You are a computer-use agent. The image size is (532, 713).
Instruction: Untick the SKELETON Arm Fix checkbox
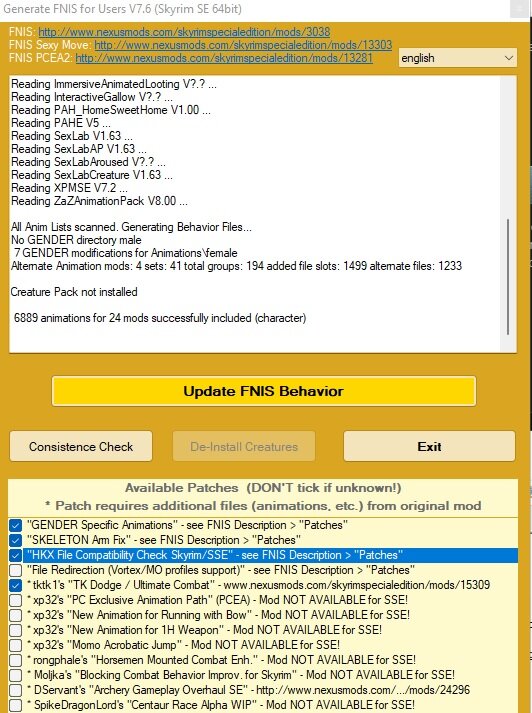[x=15, y=540]
